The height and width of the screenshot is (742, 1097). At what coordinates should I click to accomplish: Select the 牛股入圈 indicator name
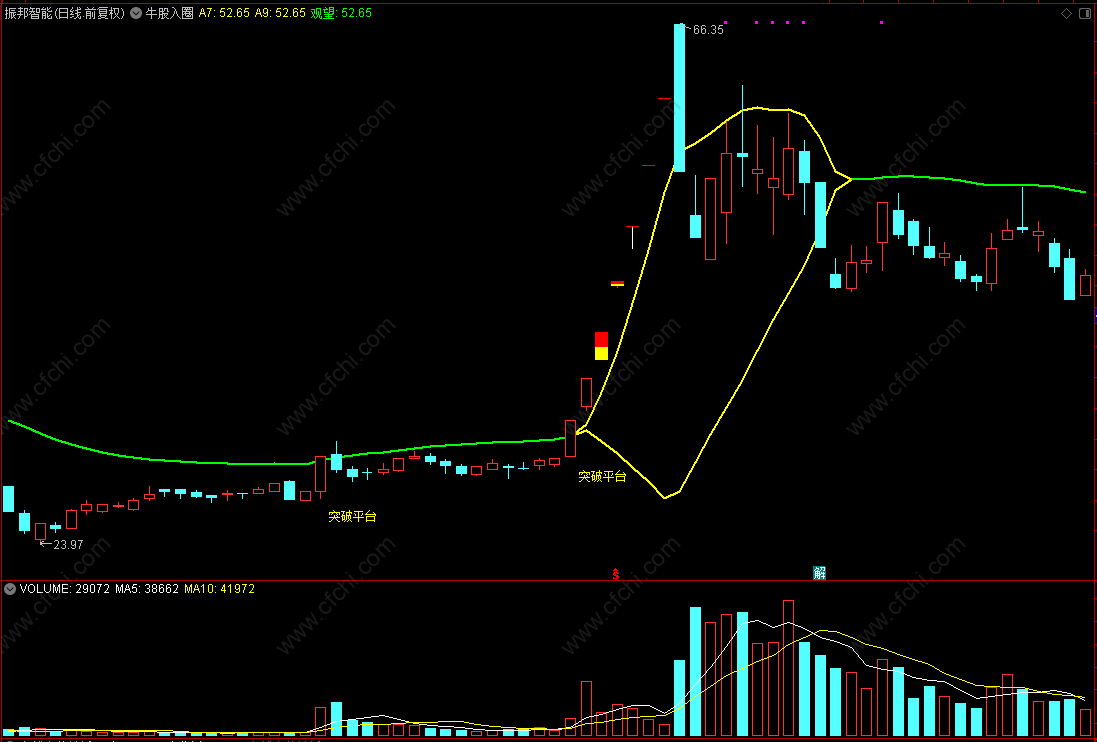[x=169, y=13]
